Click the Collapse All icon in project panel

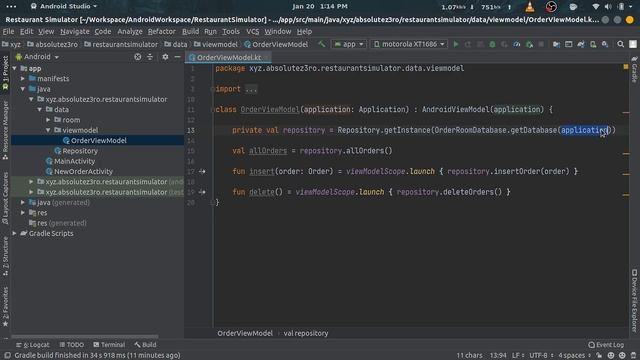coord(150,57)
